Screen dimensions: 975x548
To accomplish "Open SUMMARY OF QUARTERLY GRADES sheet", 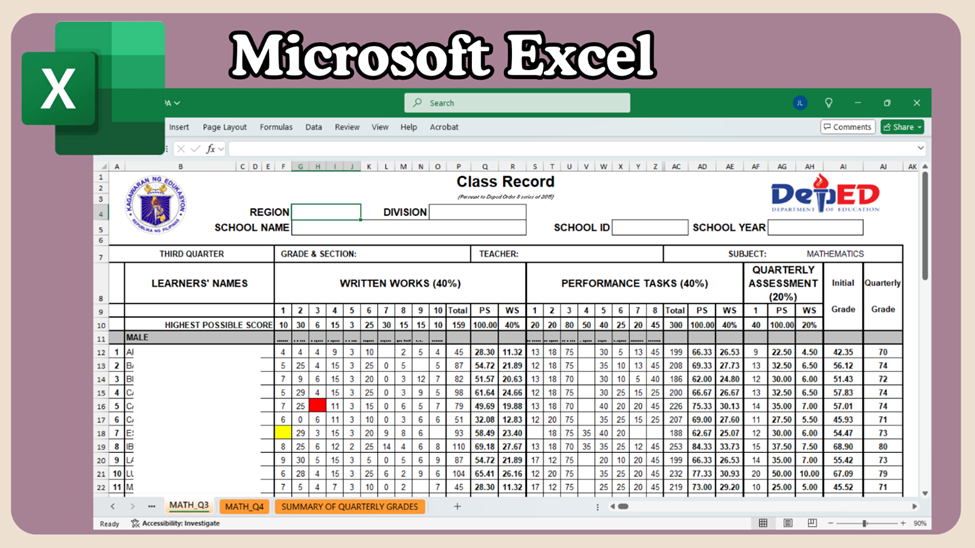I will [349, 506].
